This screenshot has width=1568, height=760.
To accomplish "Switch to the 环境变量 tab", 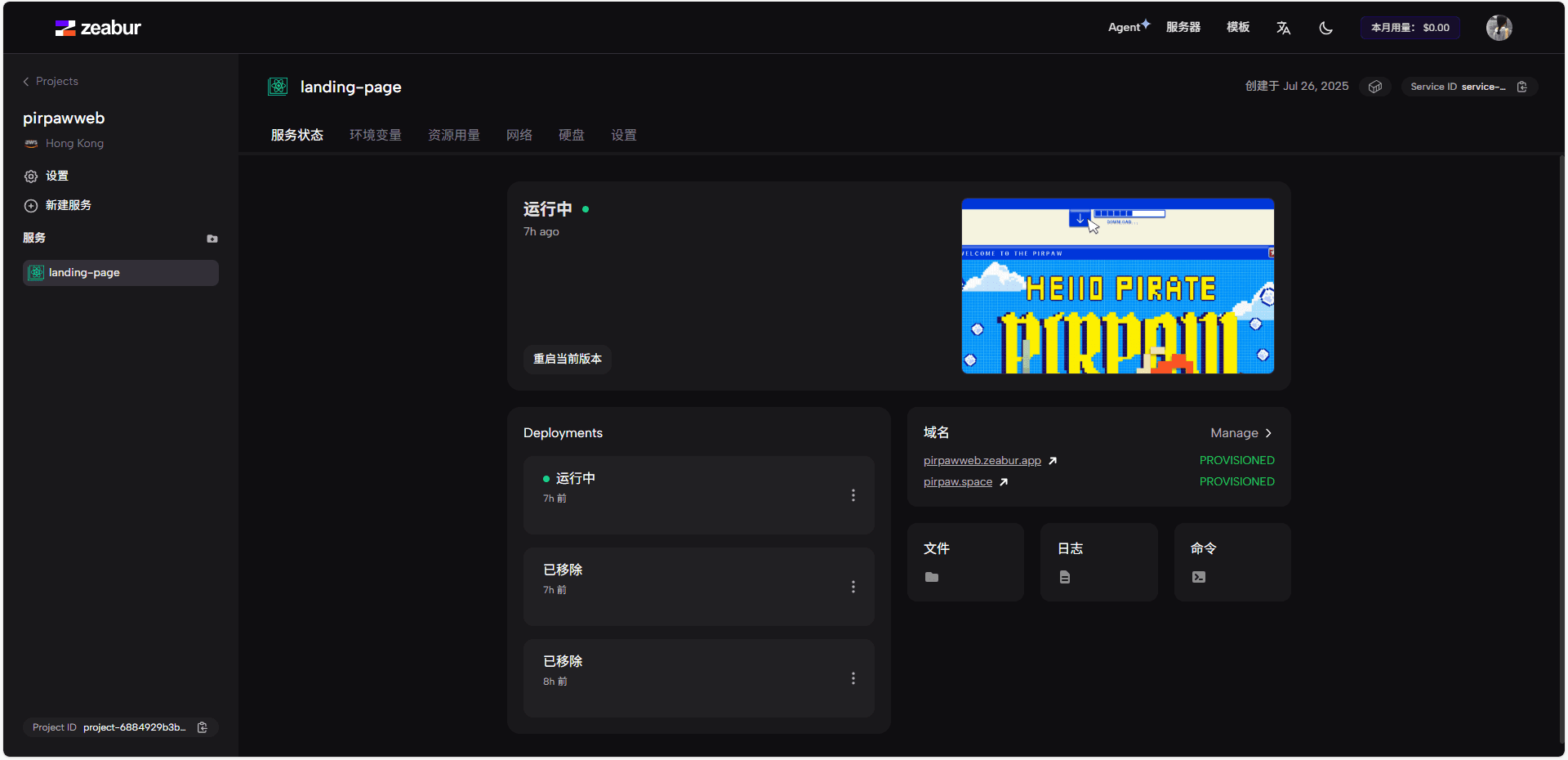I will [x=376, y=135].
